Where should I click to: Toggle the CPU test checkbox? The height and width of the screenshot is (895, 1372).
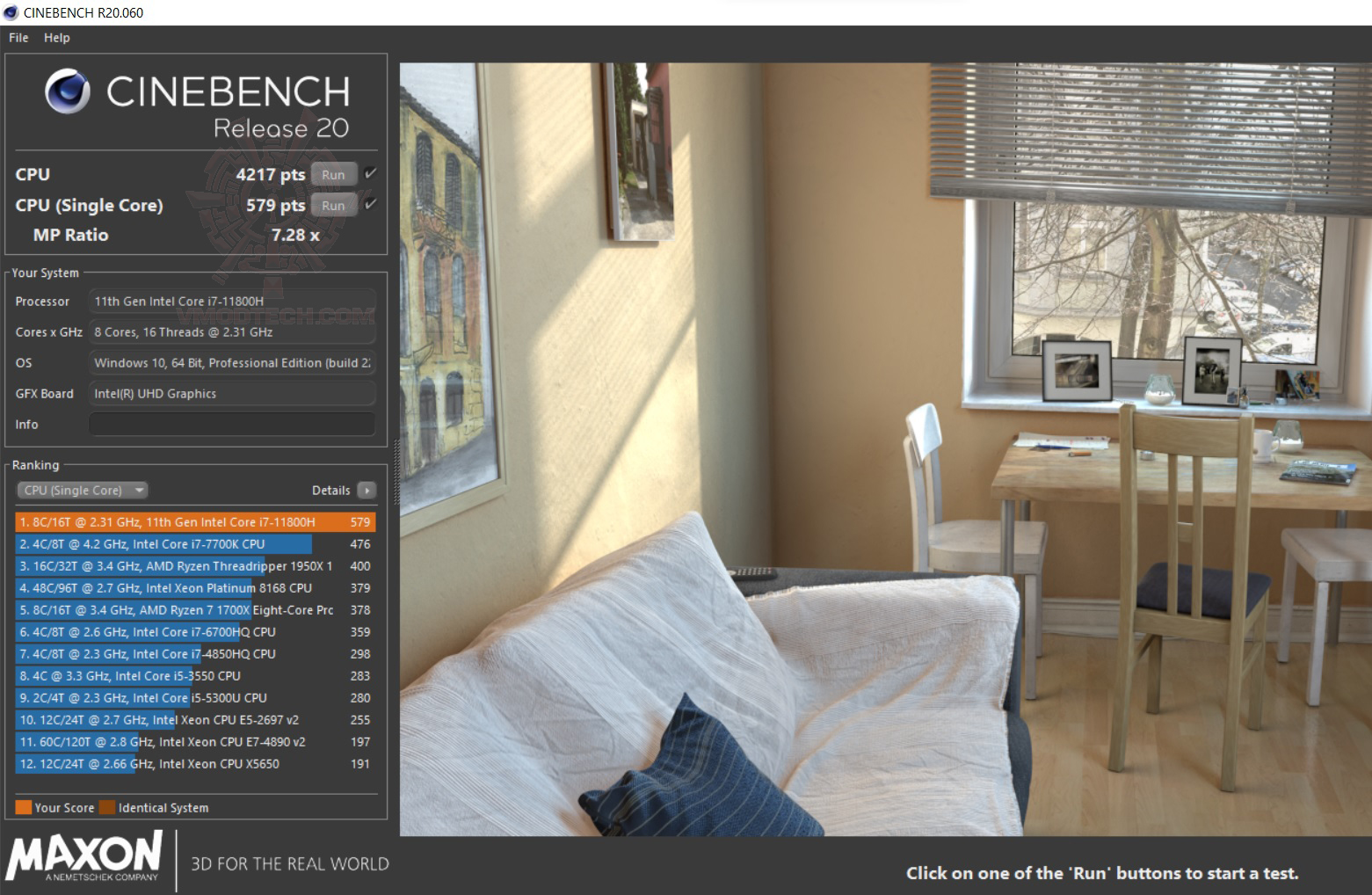click(370, 173)
